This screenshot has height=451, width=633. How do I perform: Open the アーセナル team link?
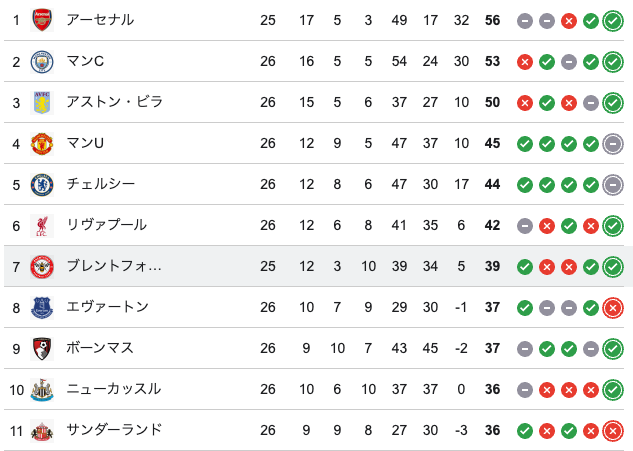click(x=100, y=20)
